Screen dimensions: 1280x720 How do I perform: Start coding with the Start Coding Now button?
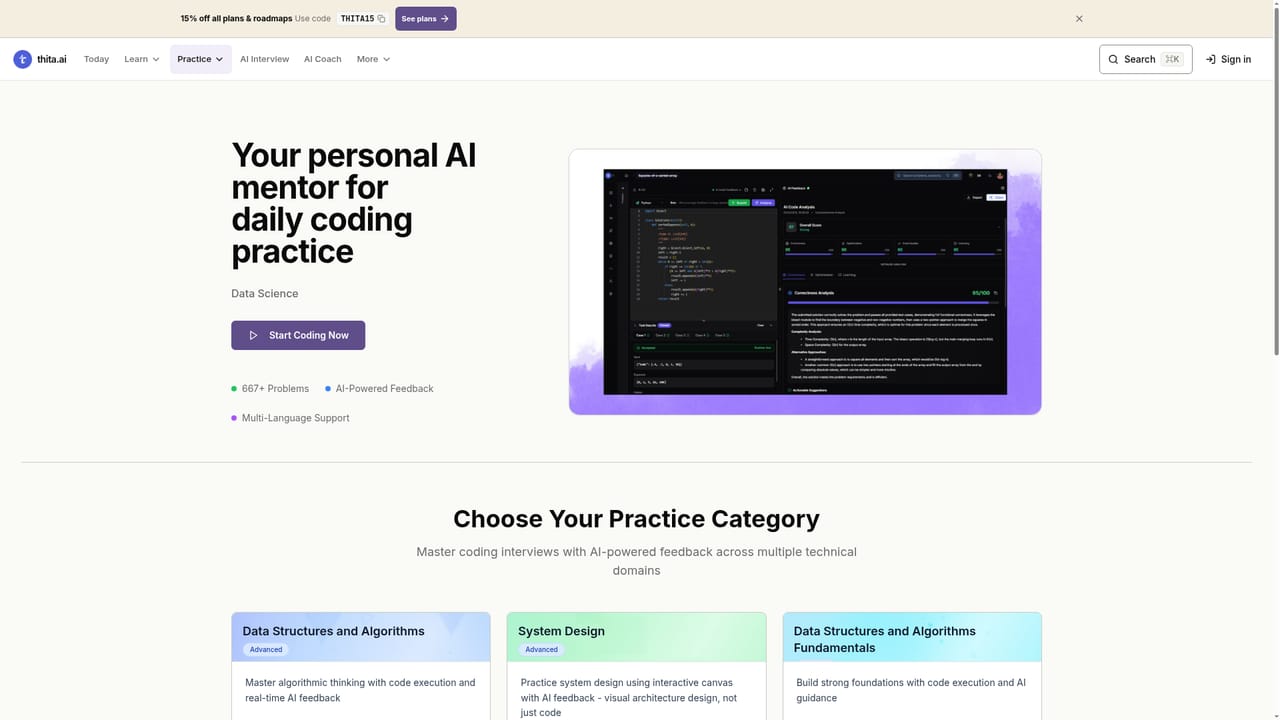click(x=298, y=335)
